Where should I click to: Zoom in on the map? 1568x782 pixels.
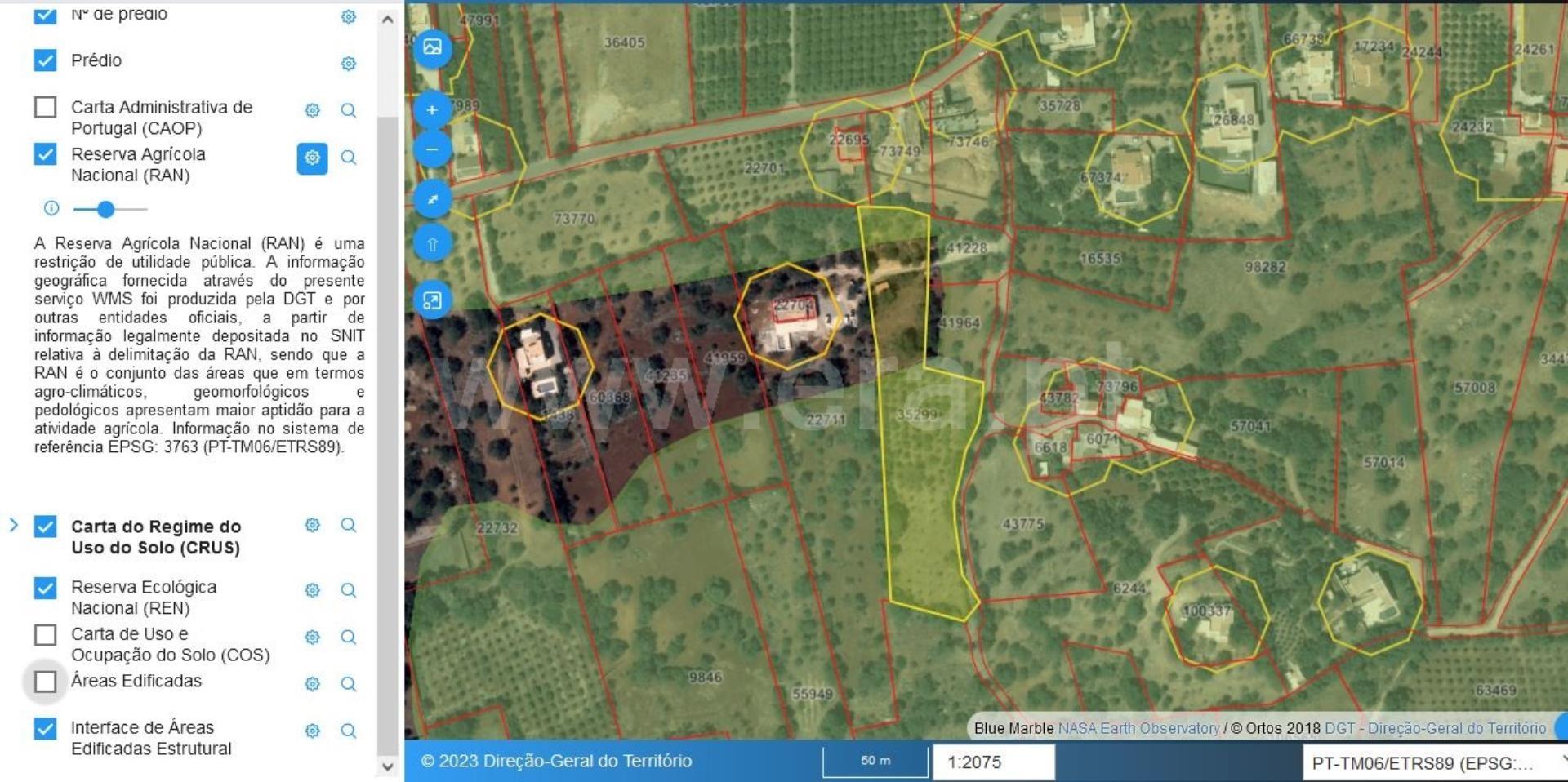pos(432,110)
